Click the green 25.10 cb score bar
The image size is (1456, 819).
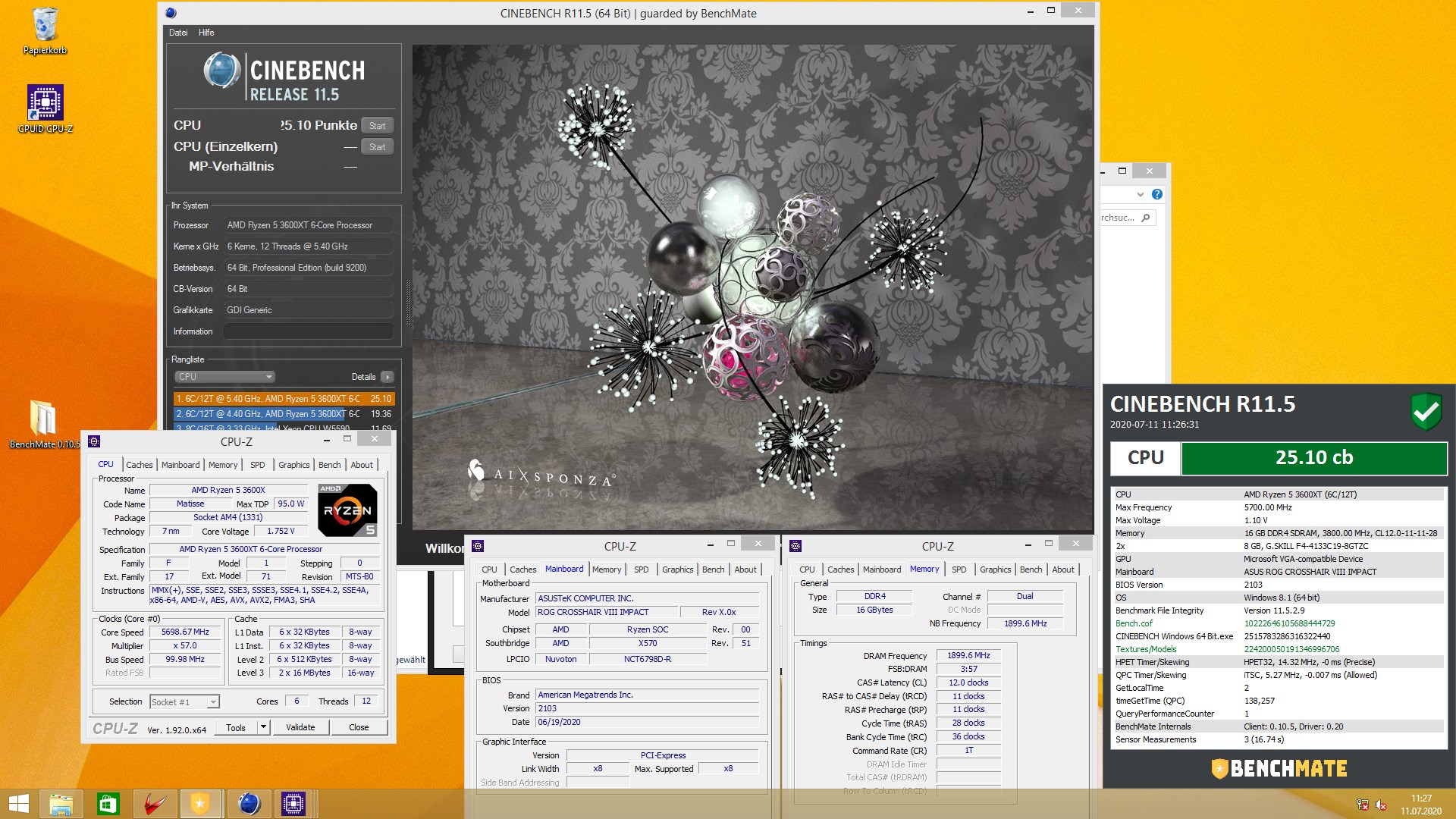pos(1313,458)
